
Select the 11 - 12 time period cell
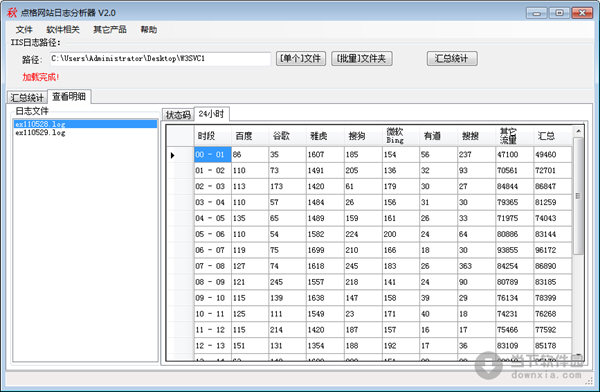click(212, 330)
